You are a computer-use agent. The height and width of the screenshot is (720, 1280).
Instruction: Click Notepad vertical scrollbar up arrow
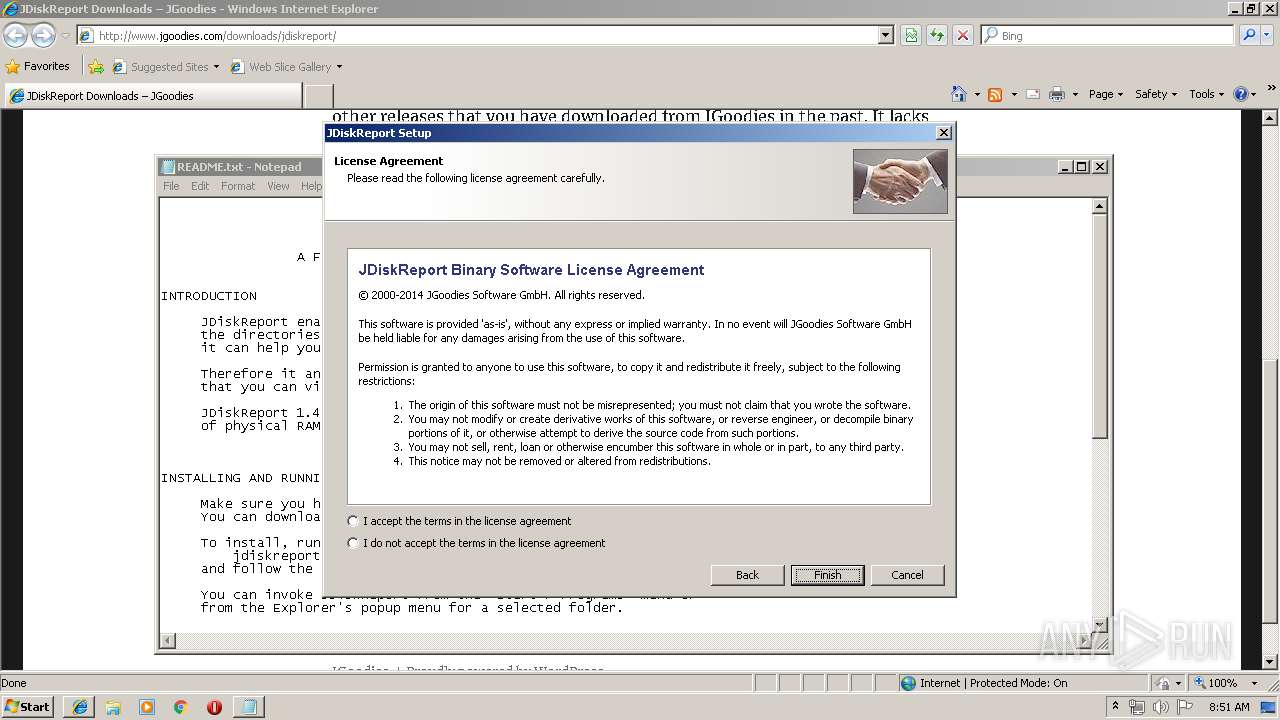[x=1099, y=206]
